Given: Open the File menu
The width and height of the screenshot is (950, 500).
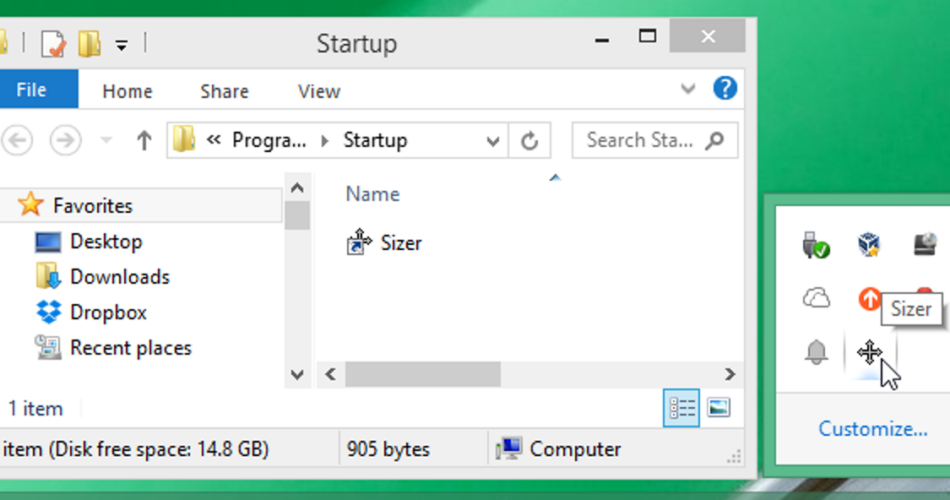Looking at the screenshot, I should coord(31,90).
